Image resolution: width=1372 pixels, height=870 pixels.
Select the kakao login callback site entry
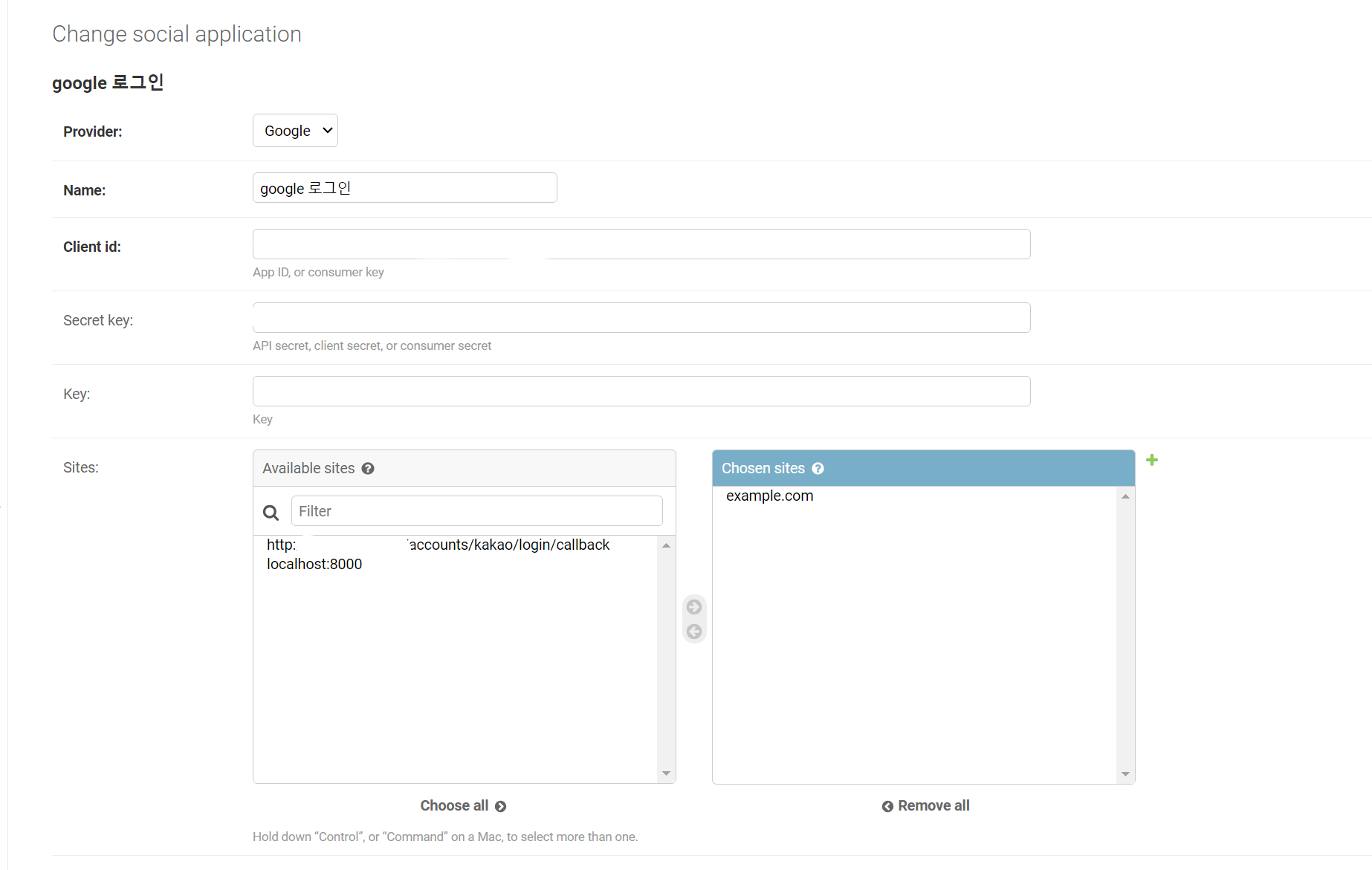pyautogui.click(x=455, y=545)
